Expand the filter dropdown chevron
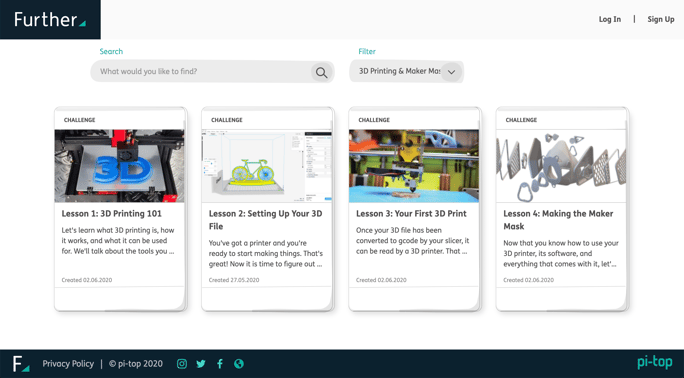 (x=451, y=72)
